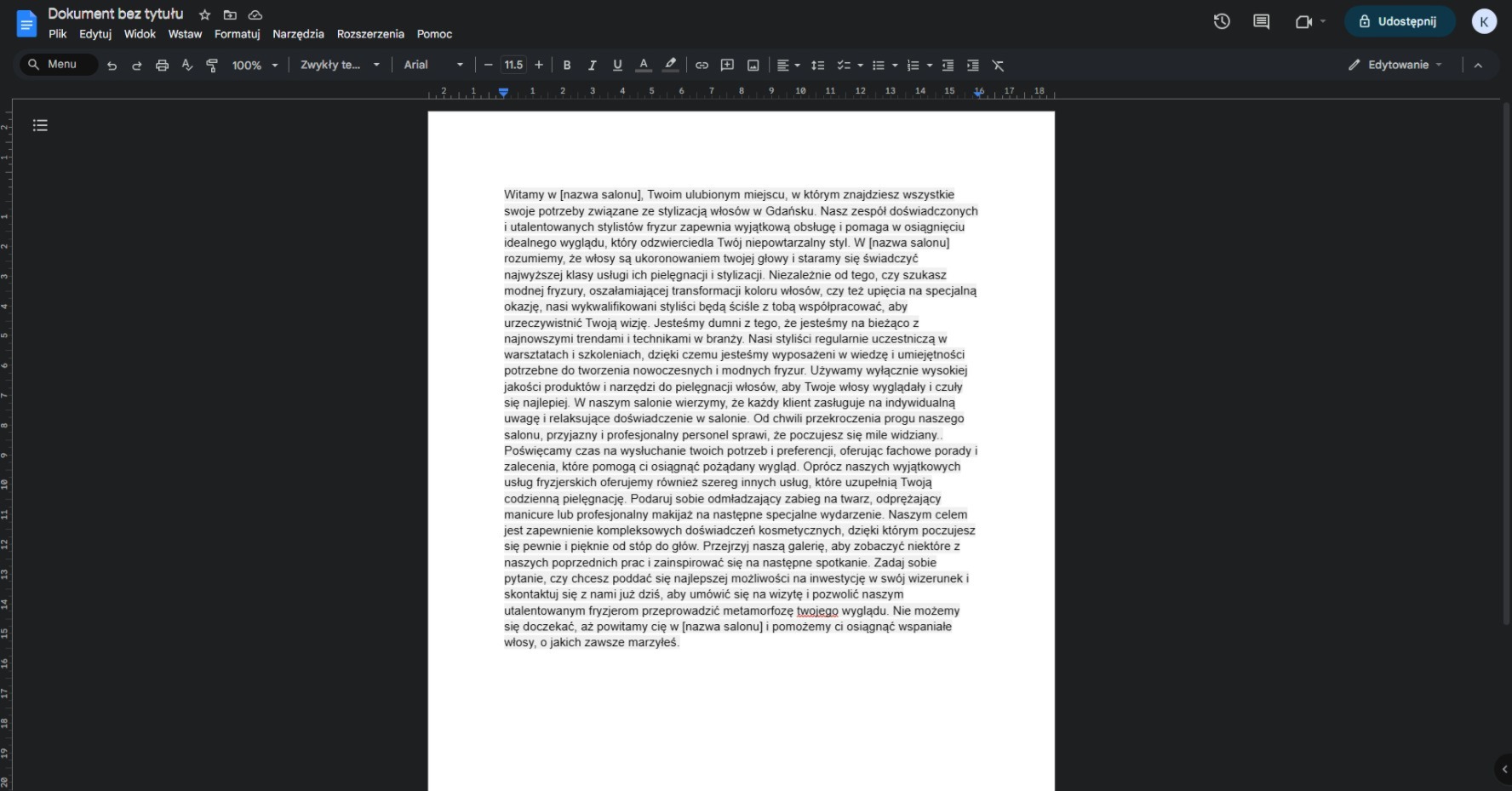Click the Udostępnij button
1512x791 pixels.
pyautogui.click(x=1400, y=21)
